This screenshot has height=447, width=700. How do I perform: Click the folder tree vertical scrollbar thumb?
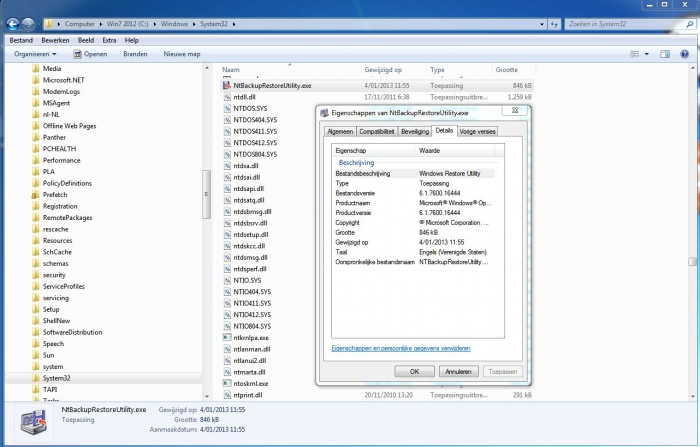(x=206, y=194)
